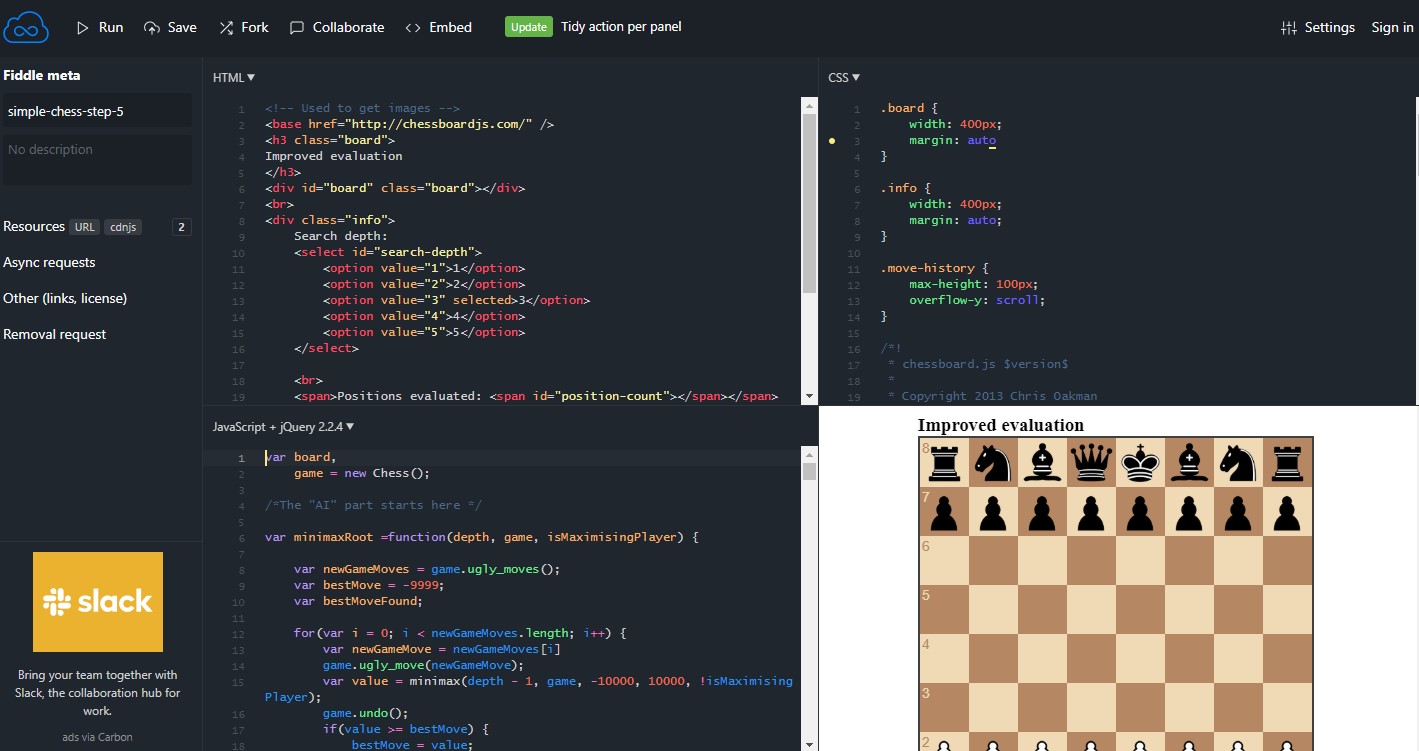Click the No description input box

(97, 158)
